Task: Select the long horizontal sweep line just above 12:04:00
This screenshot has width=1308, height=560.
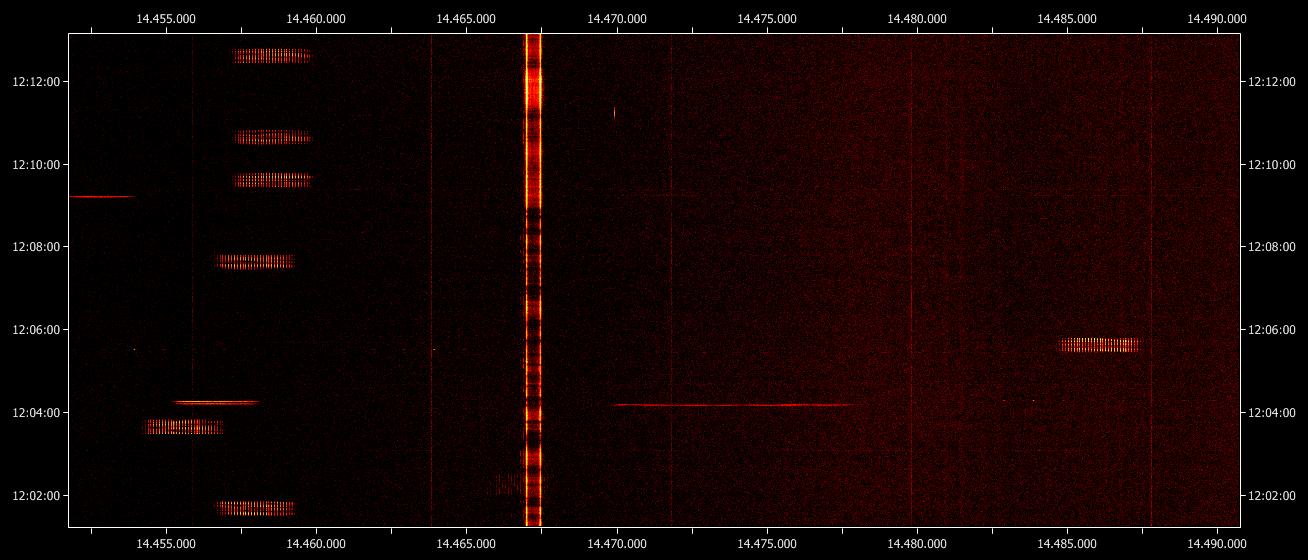Action: pyautogui.click(x=735, y=405)
